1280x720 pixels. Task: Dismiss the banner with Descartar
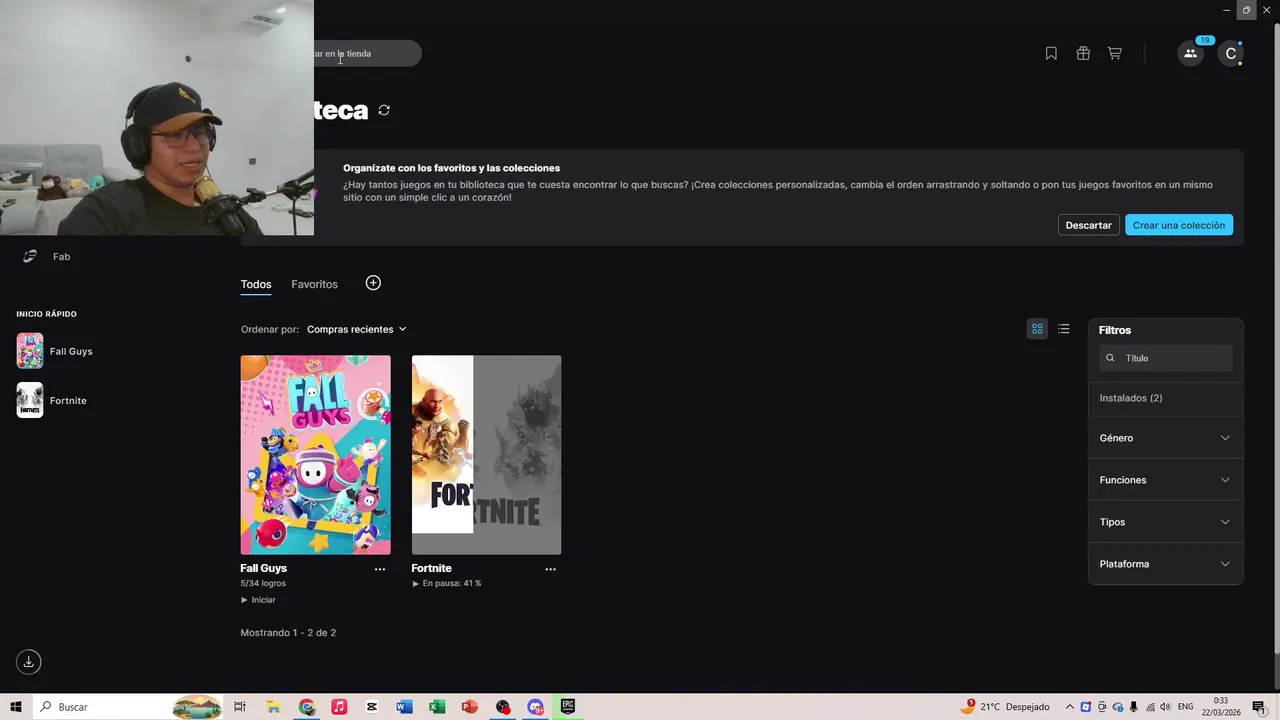(x=1088, y=225)
